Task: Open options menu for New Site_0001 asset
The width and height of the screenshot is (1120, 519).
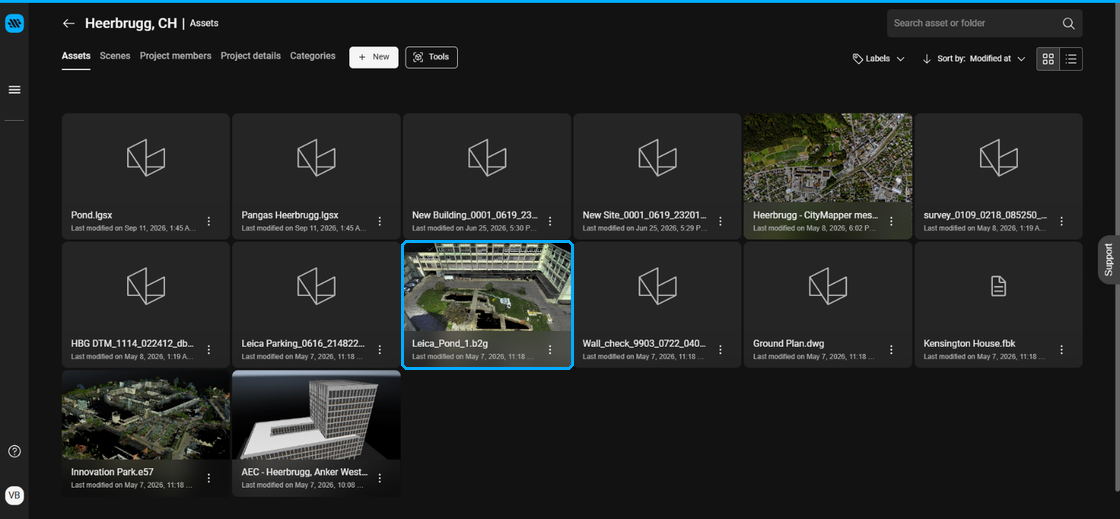Action: (x=721, y=221)
